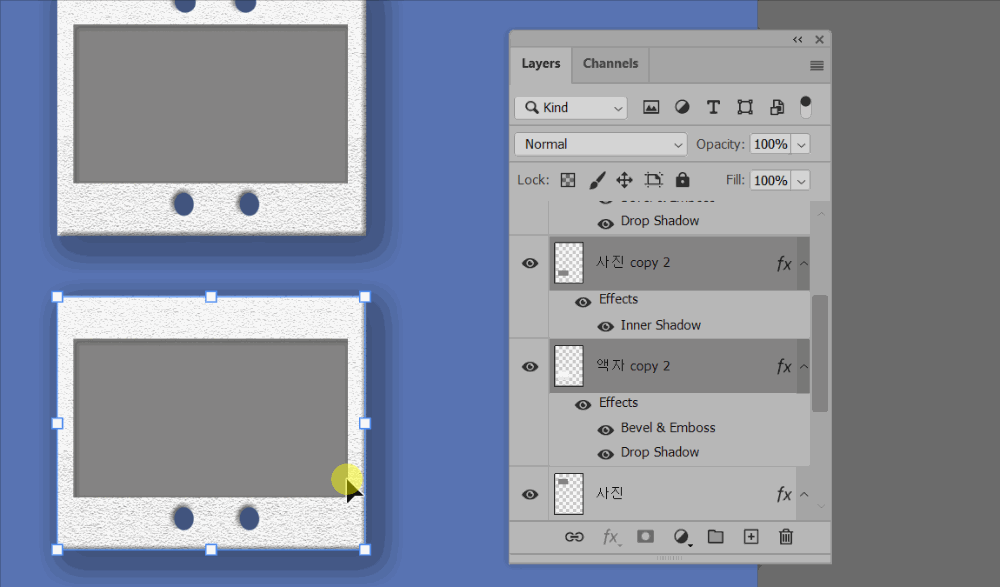The image size is (1000, 587).
Task: Click layers list scroll up arrow
Action: click(x=821, y=214)
